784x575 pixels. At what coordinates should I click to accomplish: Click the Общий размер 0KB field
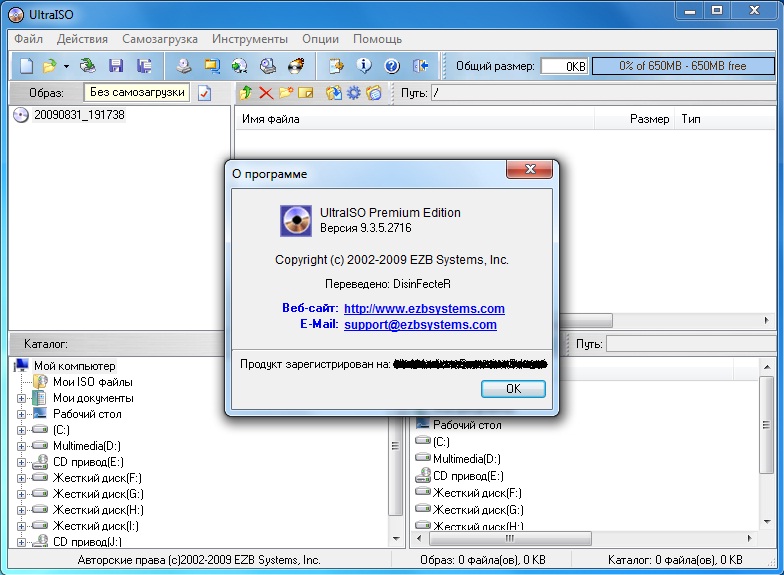coord(564,66)
